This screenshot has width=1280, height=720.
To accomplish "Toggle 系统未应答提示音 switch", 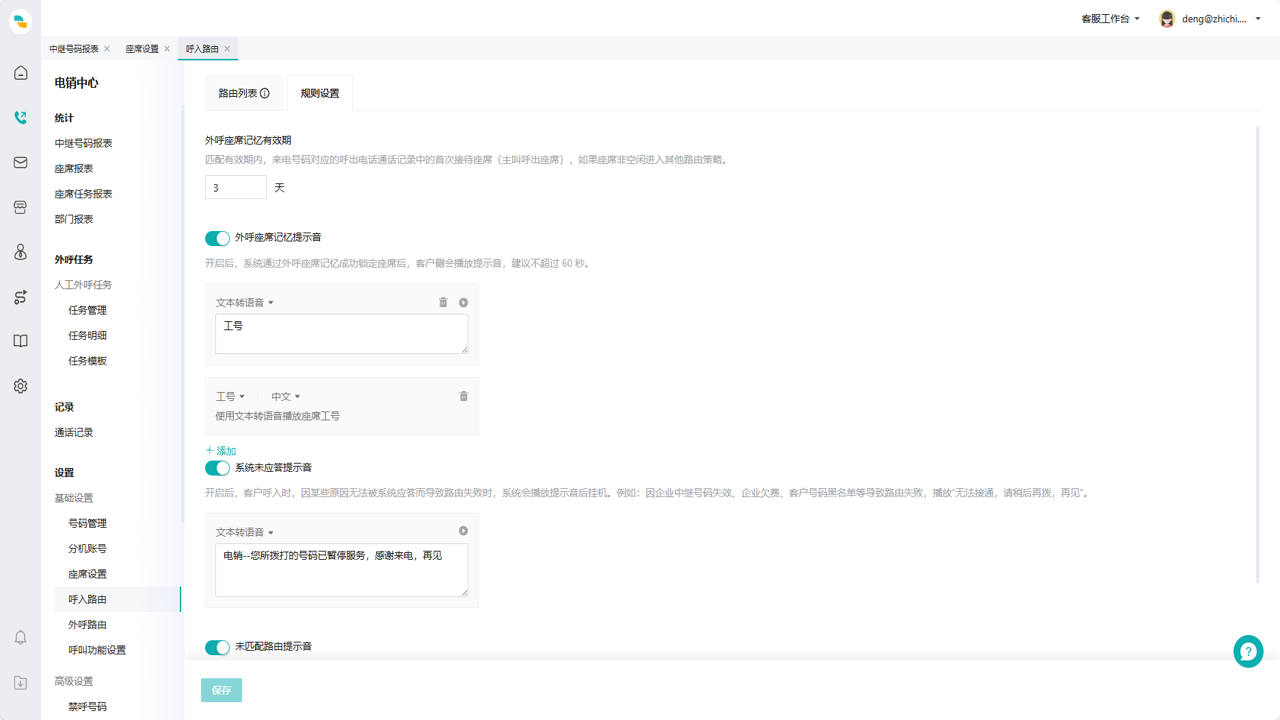I will coord(217,468).
